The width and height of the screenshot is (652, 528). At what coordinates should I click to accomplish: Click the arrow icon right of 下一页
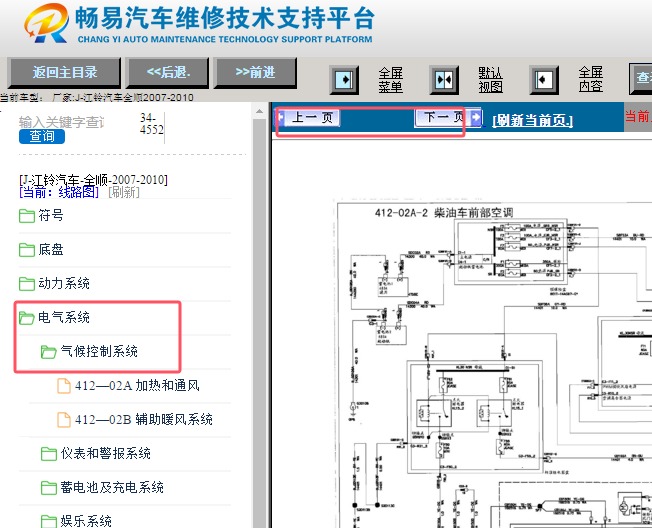(x=476, y=118)
